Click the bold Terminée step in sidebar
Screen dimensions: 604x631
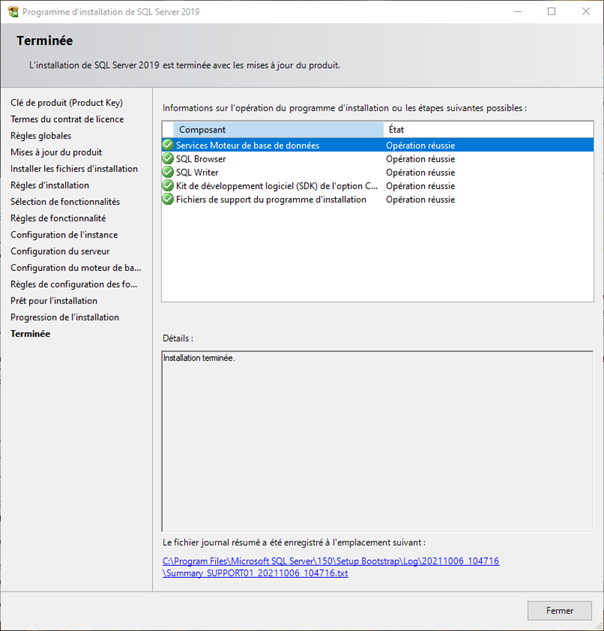[30, 334]
